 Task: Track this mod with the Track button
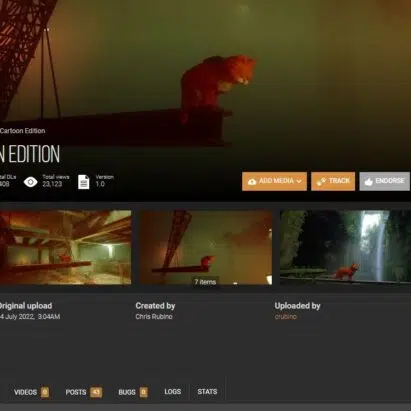click(333, 181)
